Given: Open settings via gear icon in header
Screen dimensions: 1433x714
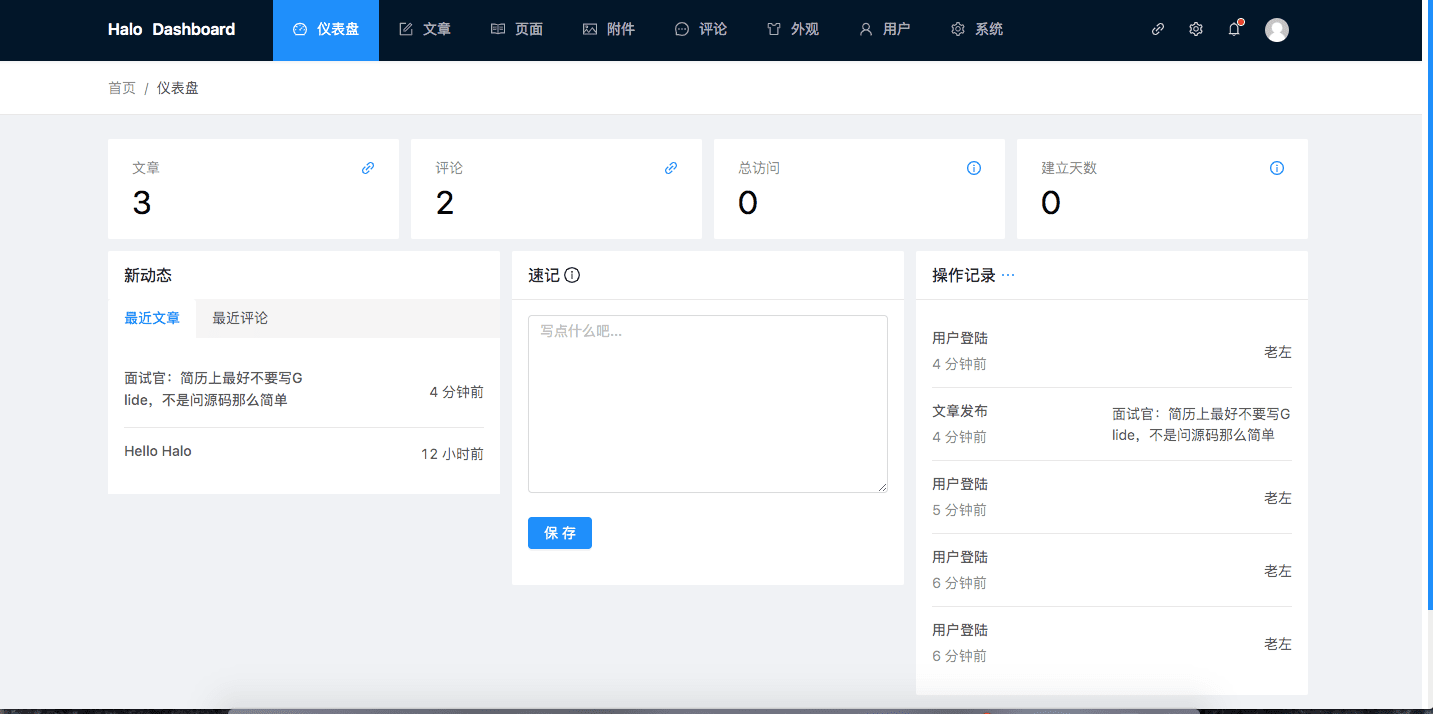Looking at the screenshot, I should (x=1196, y=30).
